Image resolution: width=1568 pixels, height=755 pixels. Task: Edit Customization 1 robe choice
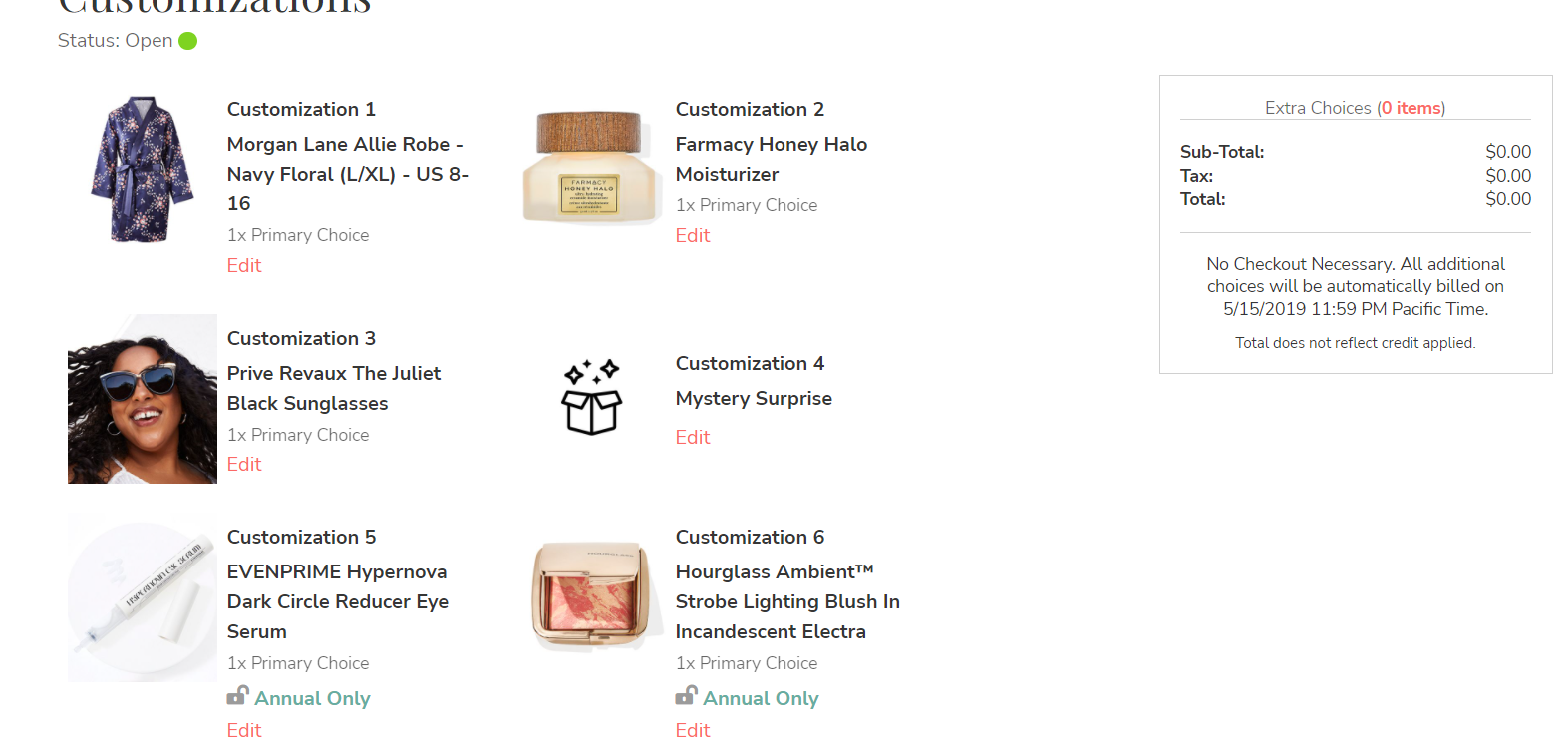(244, 266)
